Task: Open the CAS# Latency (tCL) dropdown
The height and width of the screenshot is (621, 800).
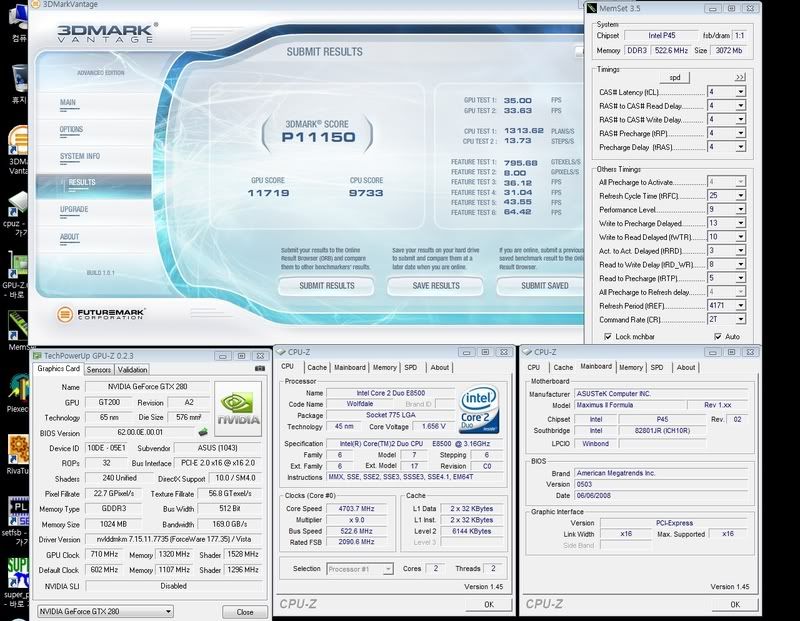Action: click(742, 94)
